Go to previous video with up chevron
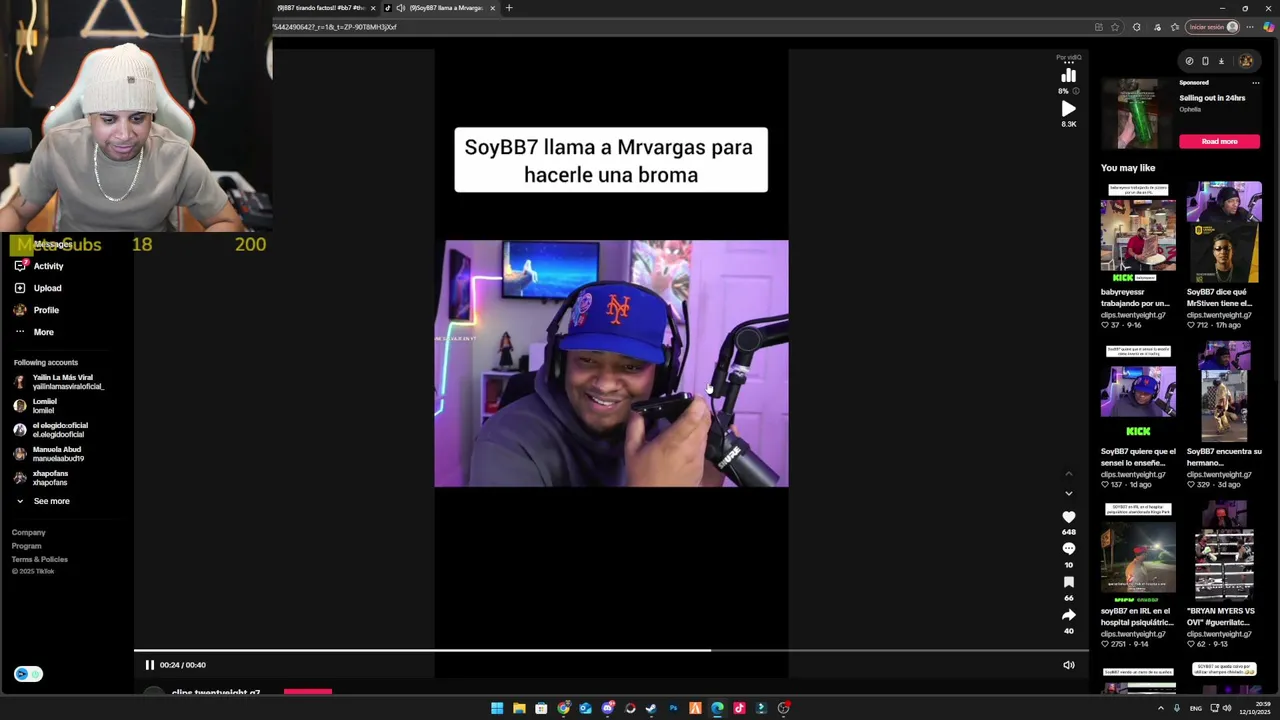 click(1069, 473)
